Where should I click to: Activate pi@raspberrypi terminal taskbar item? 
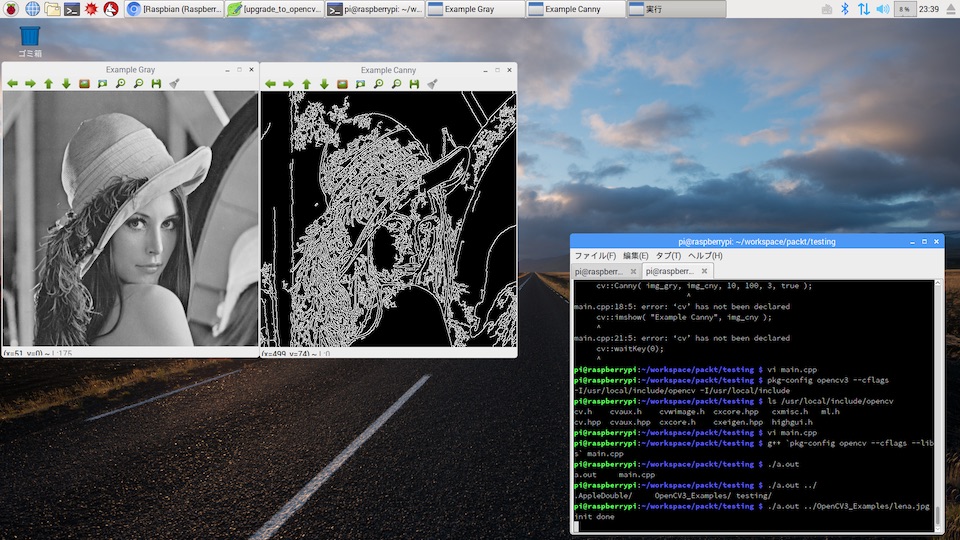click(x=375, y=9)
